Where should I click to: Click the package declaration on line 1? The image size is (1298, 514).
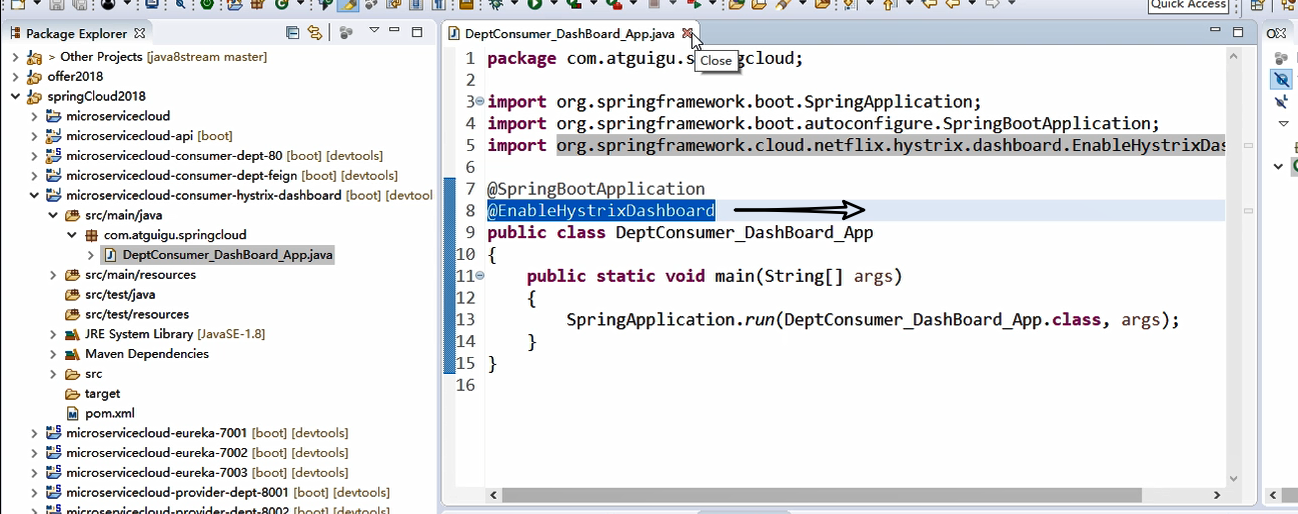(645, 58)
